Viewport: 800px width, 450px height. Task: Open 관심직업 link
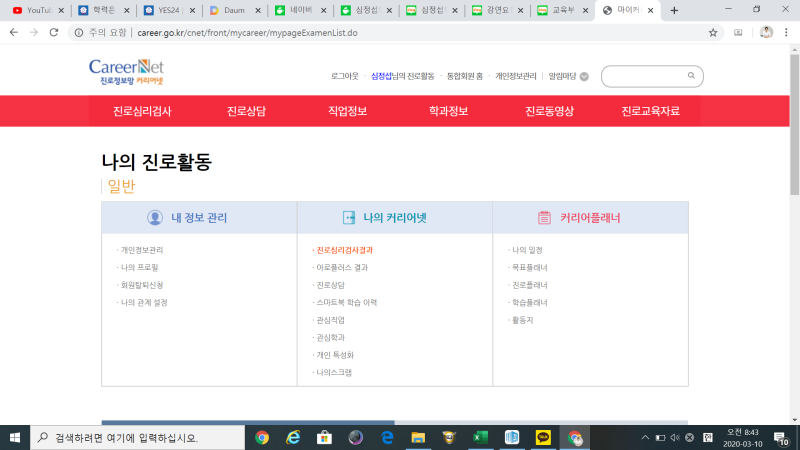[331, 320]
